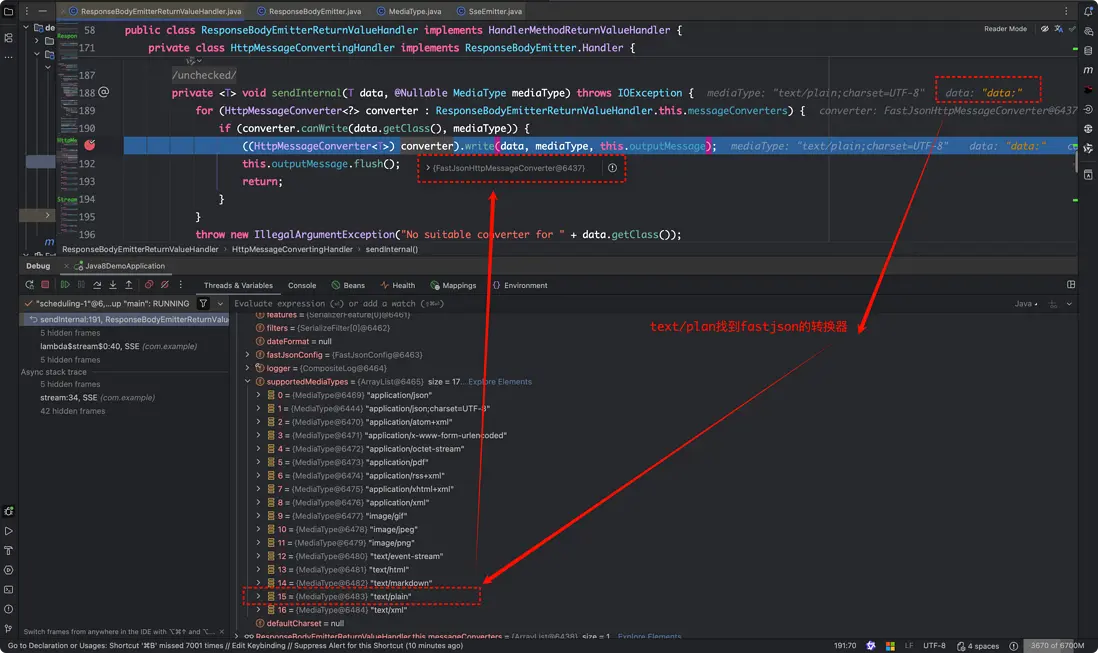This screenshot has height=653, width=1098.
Task: Resume program execution in the debug toolbar
Action: (x=65, y=285)
